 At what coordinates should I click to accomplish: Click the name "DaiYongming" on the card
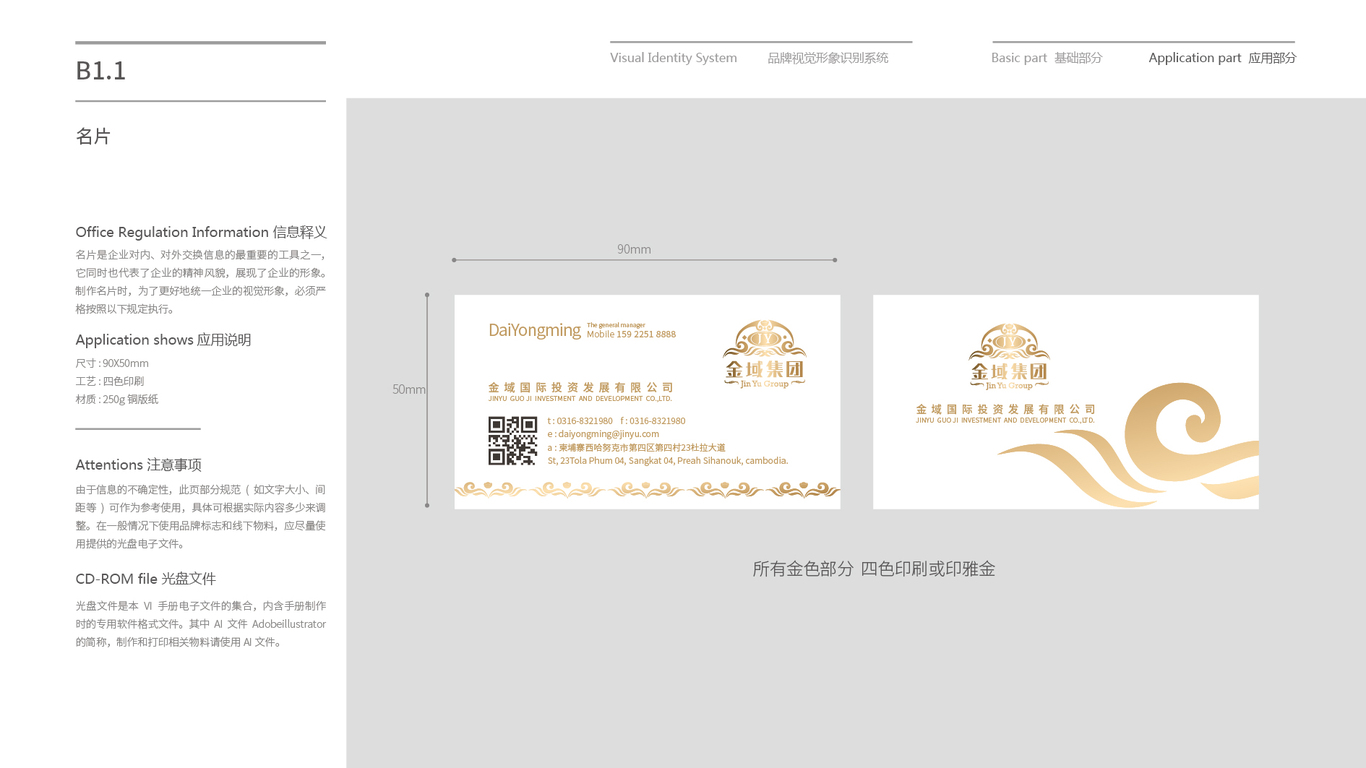pyautogui.click(x=534, y=330)
